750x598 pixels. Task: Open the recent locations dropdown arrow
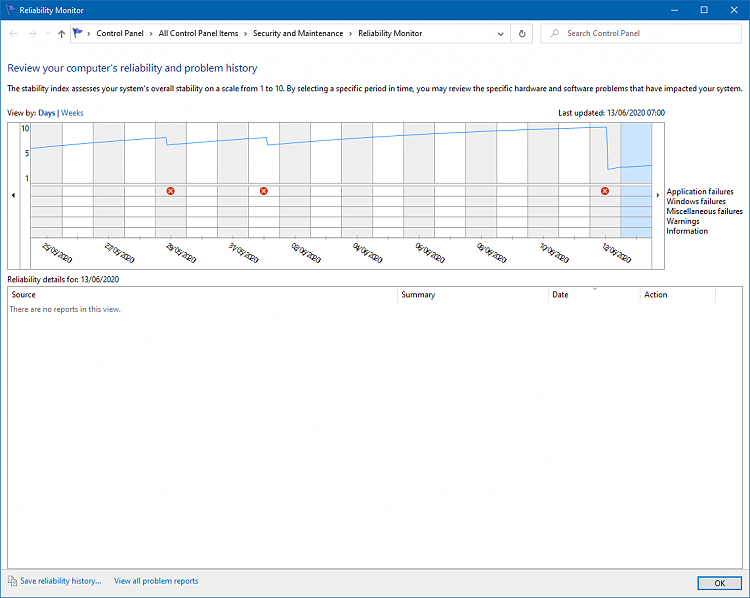pyautogui.click(x=48, y=33)
